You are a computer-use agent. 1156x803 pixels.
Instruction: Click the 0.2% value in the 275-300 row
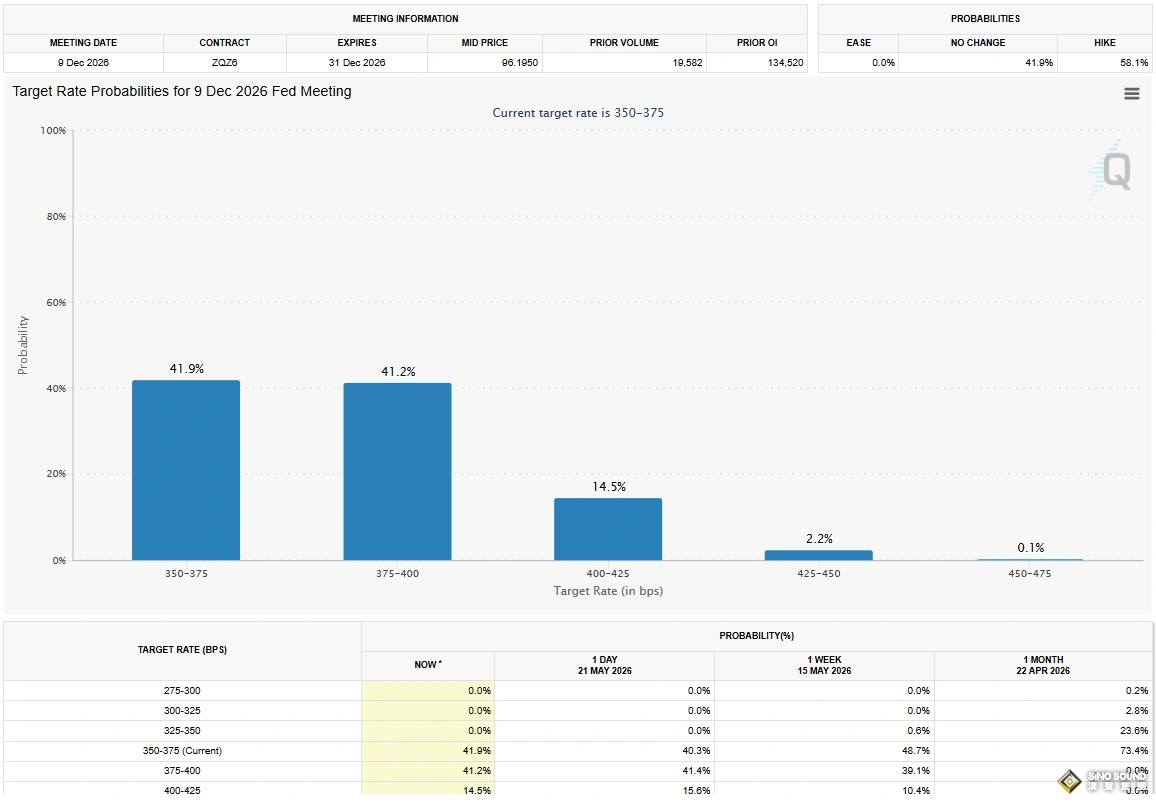coord(1137,691)
